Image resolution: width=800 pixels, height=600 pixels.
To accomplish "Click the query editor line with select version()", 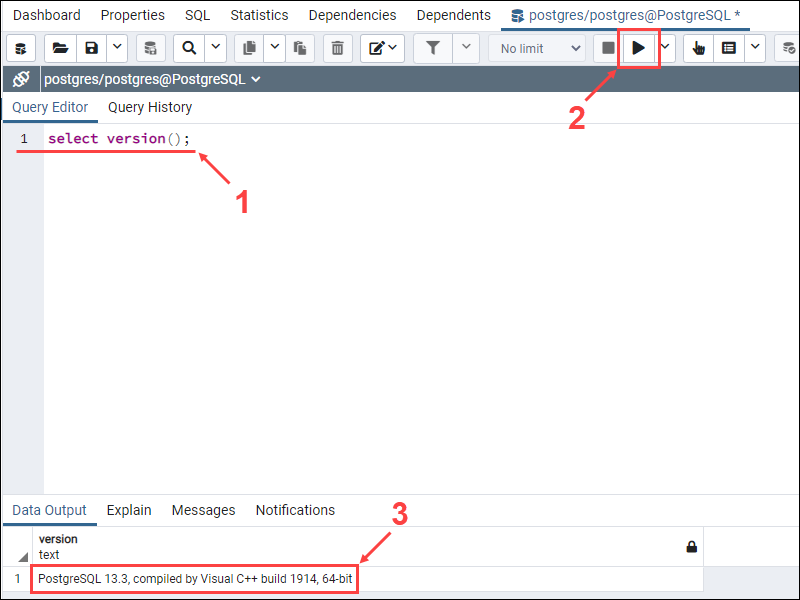I will pyautogui.click(x=118, y=139).
